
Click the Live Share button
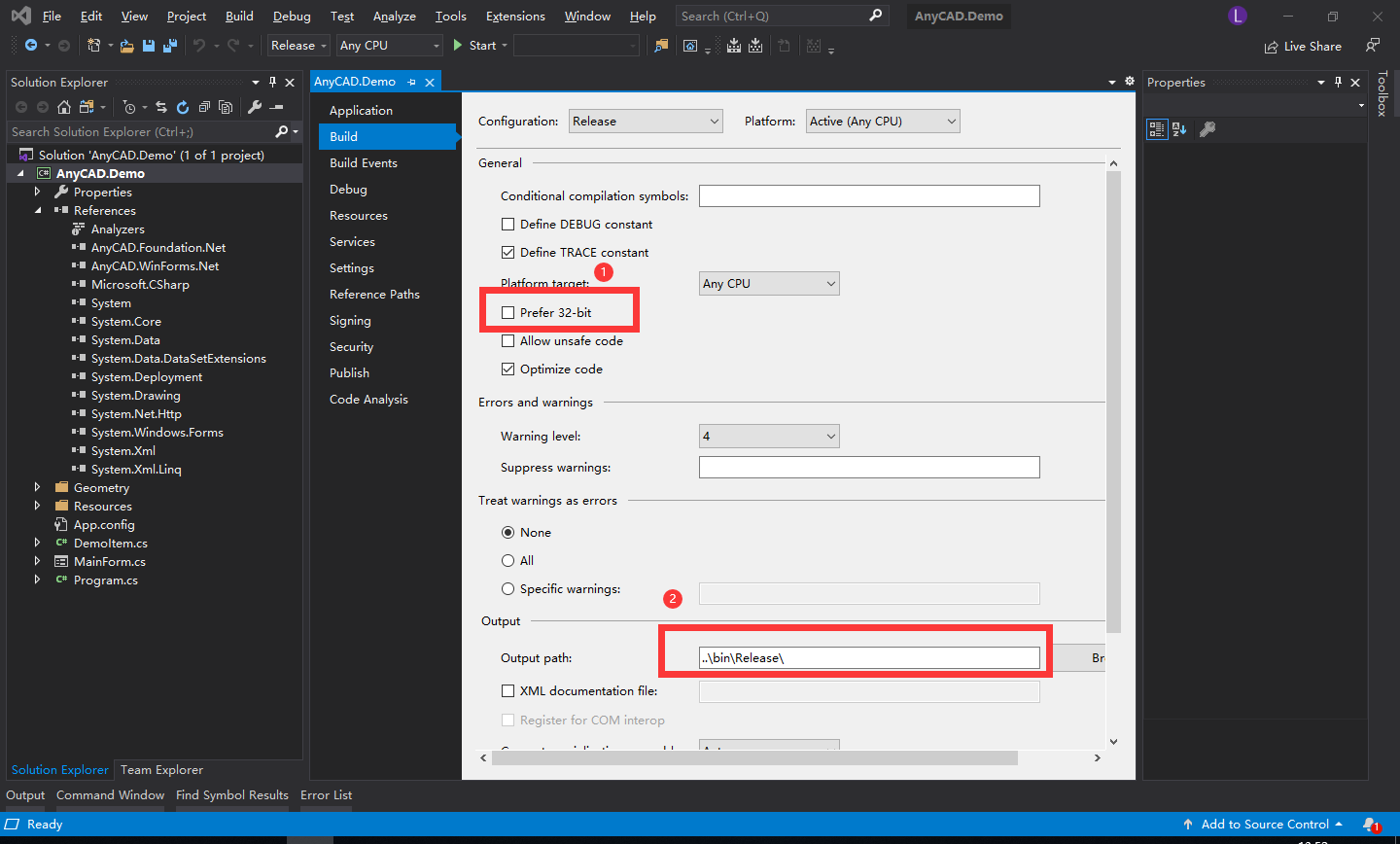click(1303, 47)
